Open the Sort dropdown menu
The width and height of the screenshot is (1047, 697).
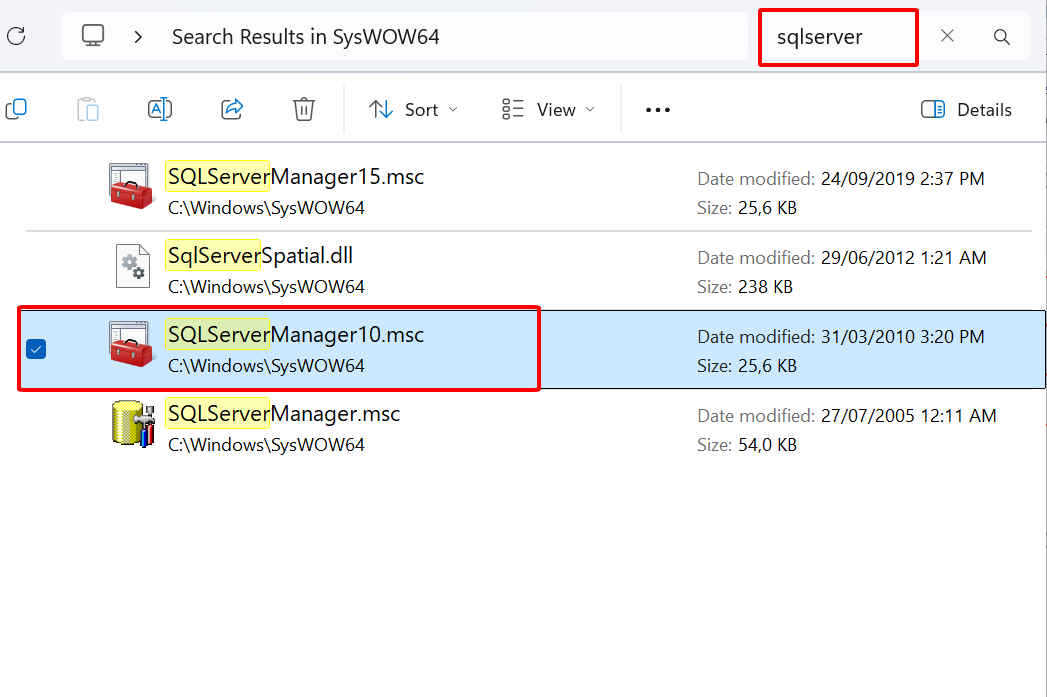click(x=413, y=110)
